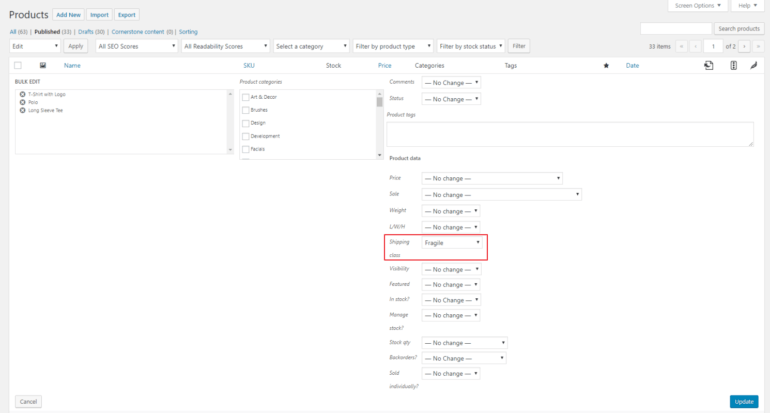Open the Status dropdown

451,99
